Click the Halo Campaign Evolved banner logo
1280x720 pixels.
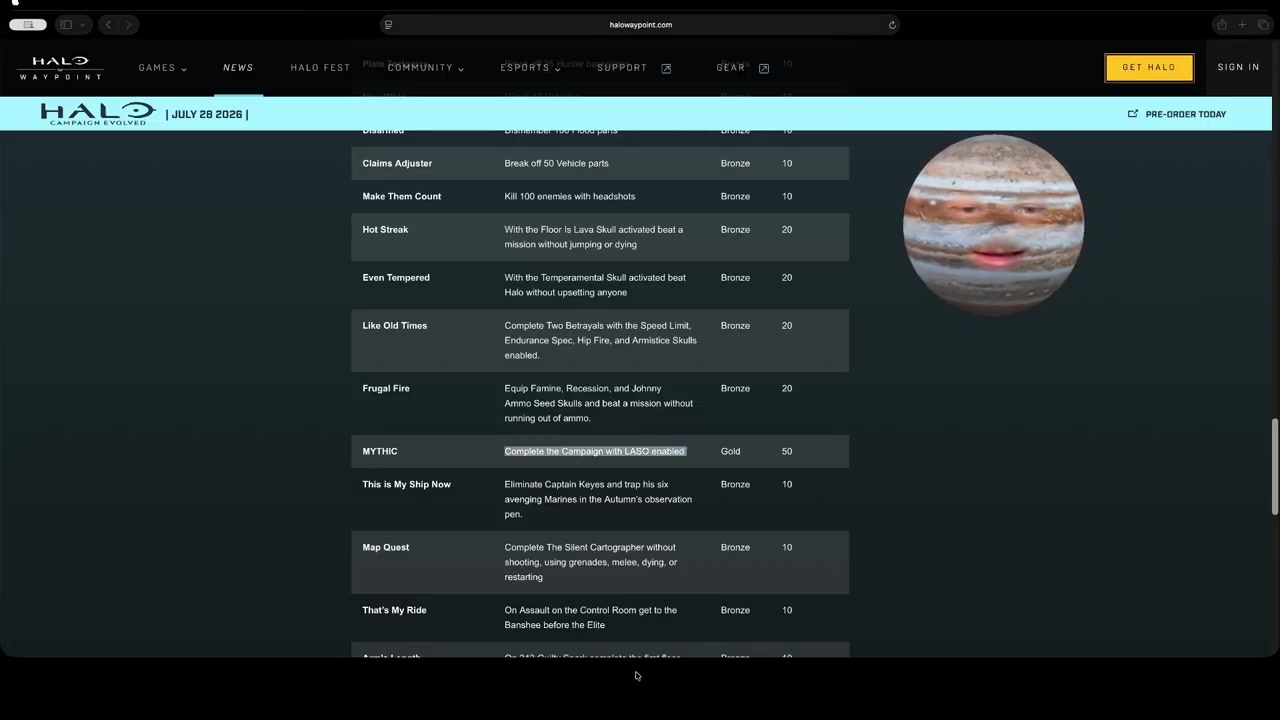(98, 114)
